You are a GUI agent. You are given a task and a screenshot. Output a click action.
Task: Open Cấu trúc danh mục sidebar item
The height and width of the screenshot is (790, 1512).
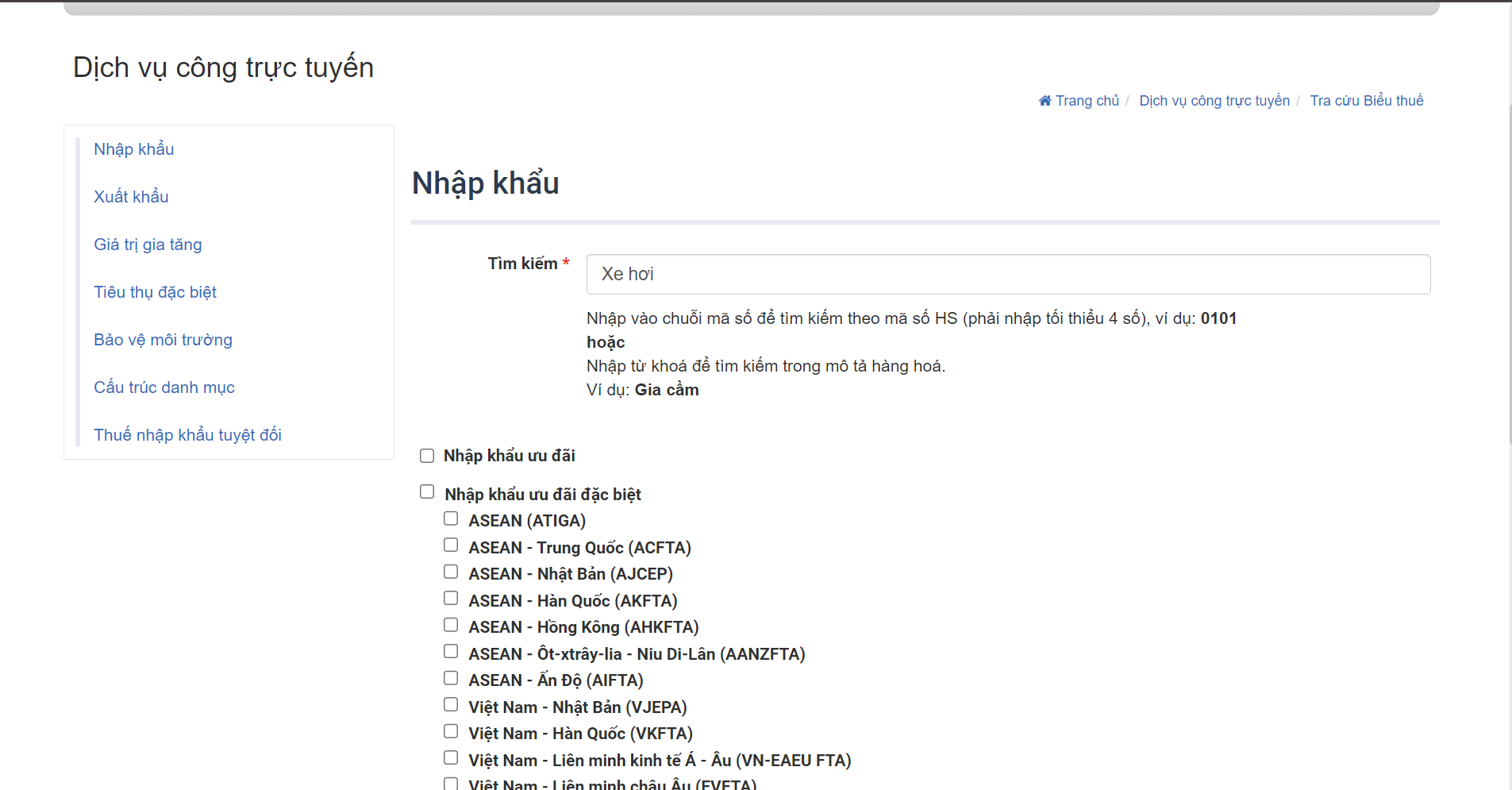pyautogui.click(x=164, y=387)
